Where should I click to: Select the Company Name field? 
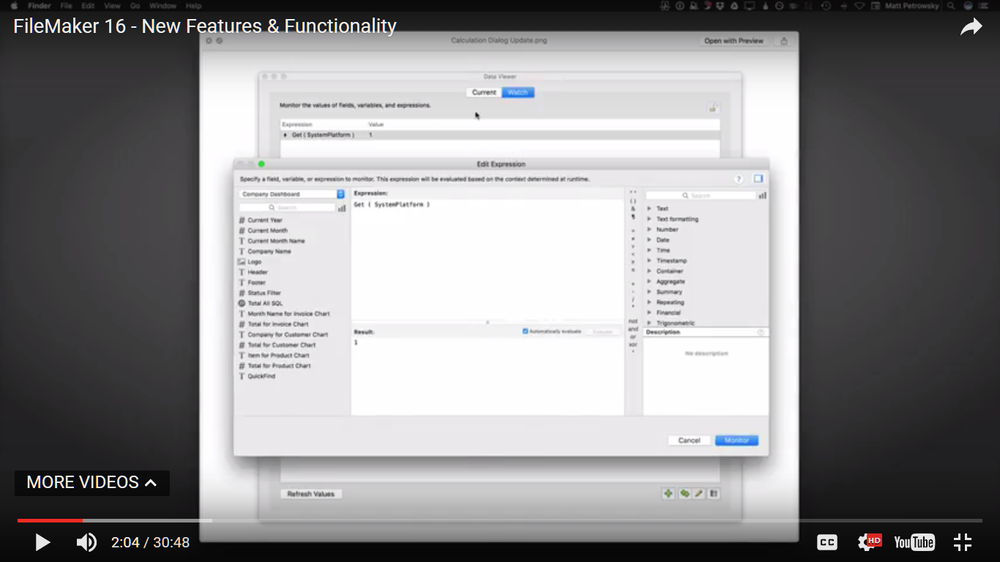(268, 251)
